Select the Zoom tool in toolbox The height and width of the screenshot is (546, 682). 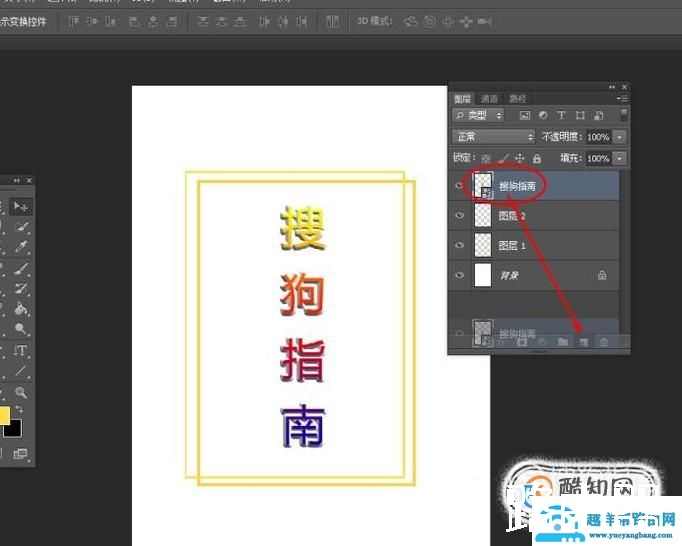tap(20, 392)
